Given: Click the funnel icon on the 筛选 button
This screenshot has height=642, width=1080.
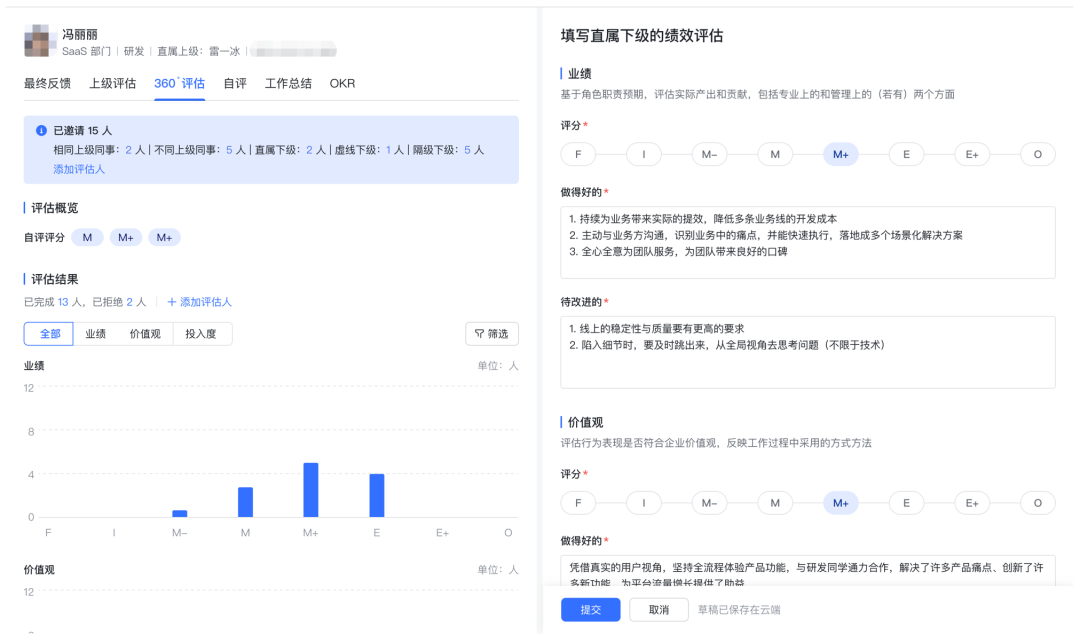Looking at the screenshot, I should click(x=479, y=333).
